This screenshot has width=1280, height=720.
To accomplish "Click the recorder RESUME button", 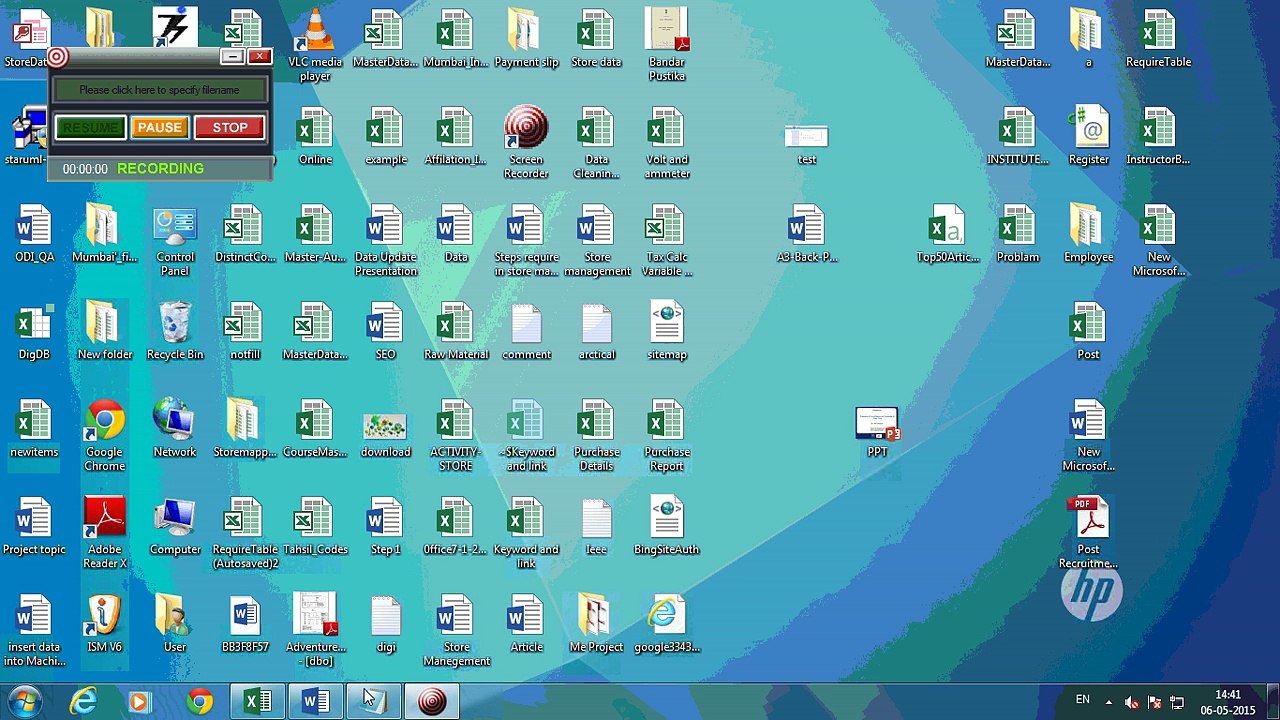I will (90, 128).
